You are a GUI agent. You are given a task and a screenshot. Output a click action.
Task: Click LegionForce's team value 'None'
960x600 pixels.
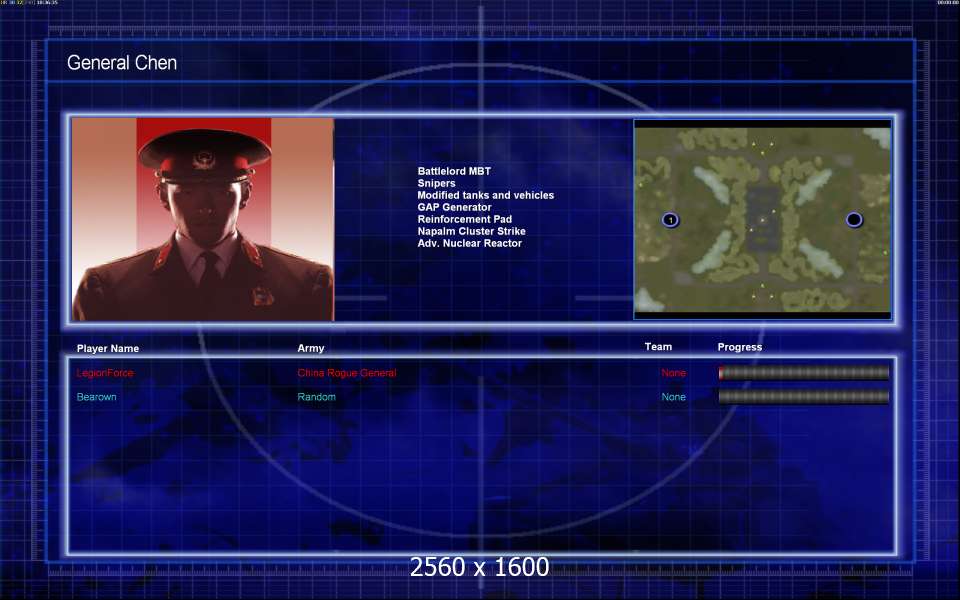pyautogui.click(x=673, y=373)
